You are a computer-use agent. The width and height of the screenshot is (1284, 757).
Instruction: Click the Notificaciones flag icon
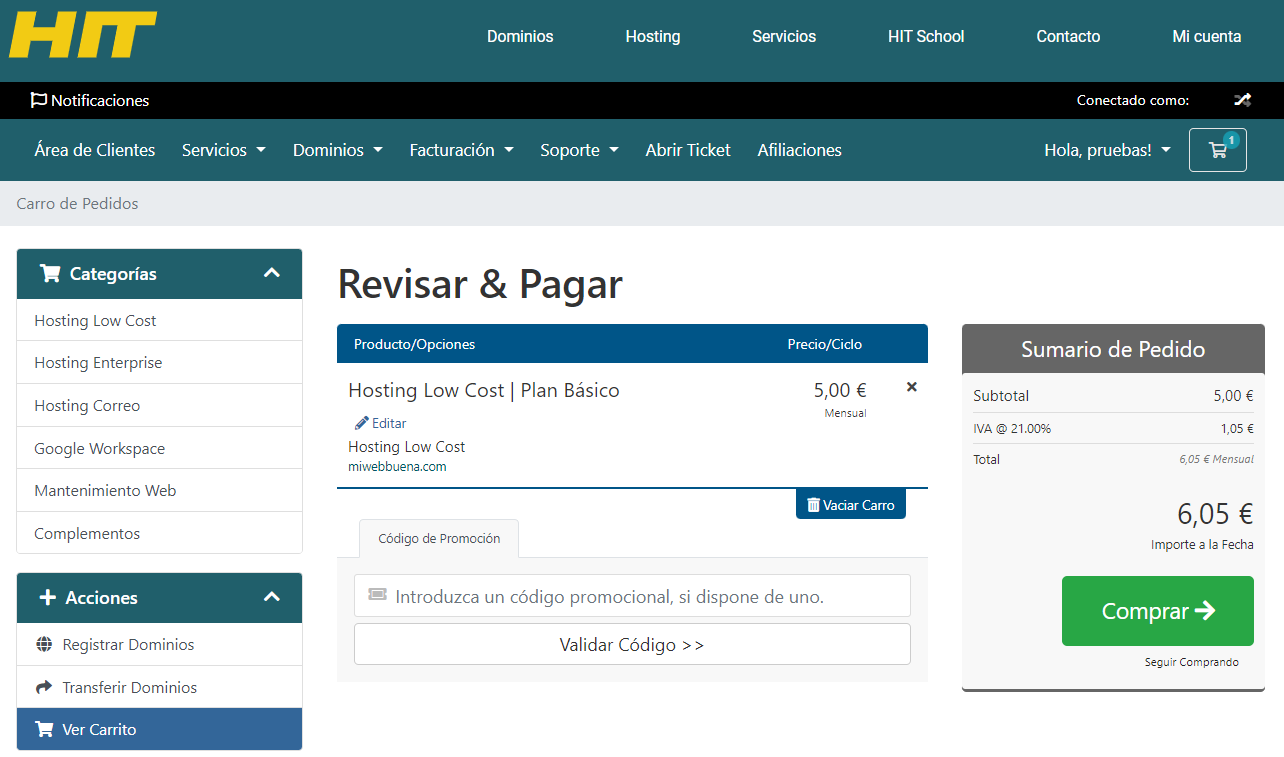click(x=39, y=100)
